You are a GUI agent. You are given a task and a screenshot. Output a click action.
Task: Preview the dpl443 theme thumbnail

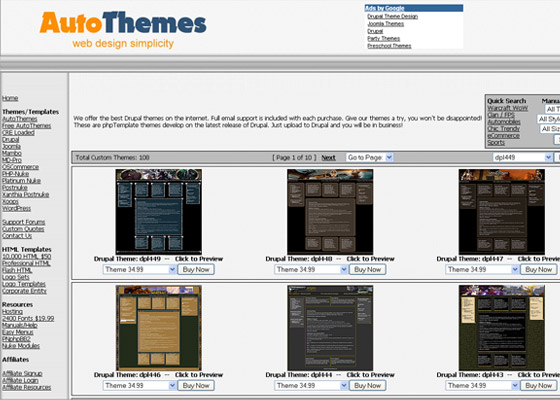click(x=502, y=328)
